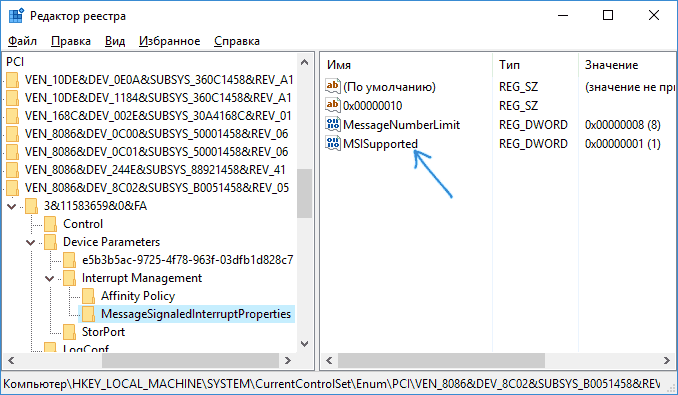The height and width of the screenshot is (395, 678).
Task: Select the e5b3b5ac-9725-4f78-963f key
Action: click(x=188, y=260)
